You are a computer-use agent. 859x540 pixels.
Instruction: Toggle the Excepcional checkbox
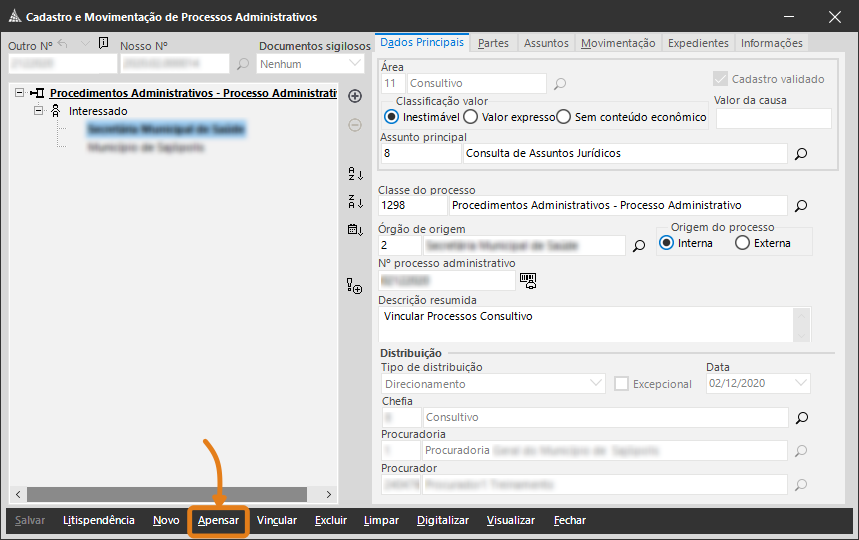[621, 384]
